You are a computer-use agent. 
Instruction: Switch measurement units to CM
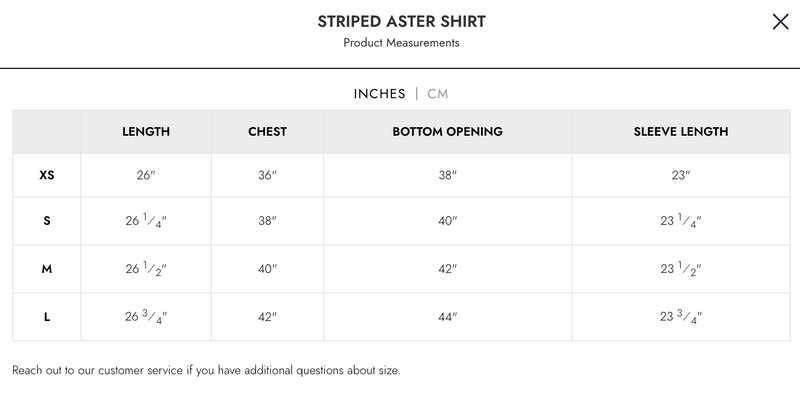coord(438,94)
